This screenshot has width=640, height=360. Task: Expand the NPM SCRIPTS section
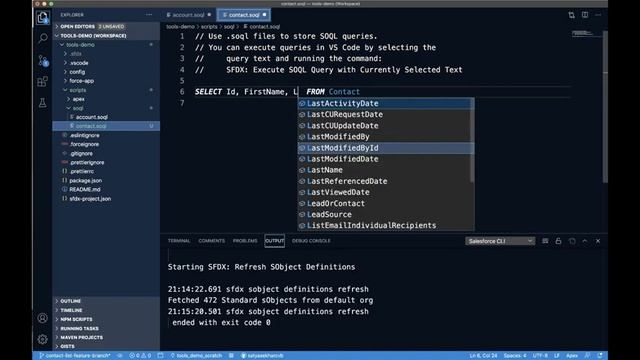(x=106, y=319)
